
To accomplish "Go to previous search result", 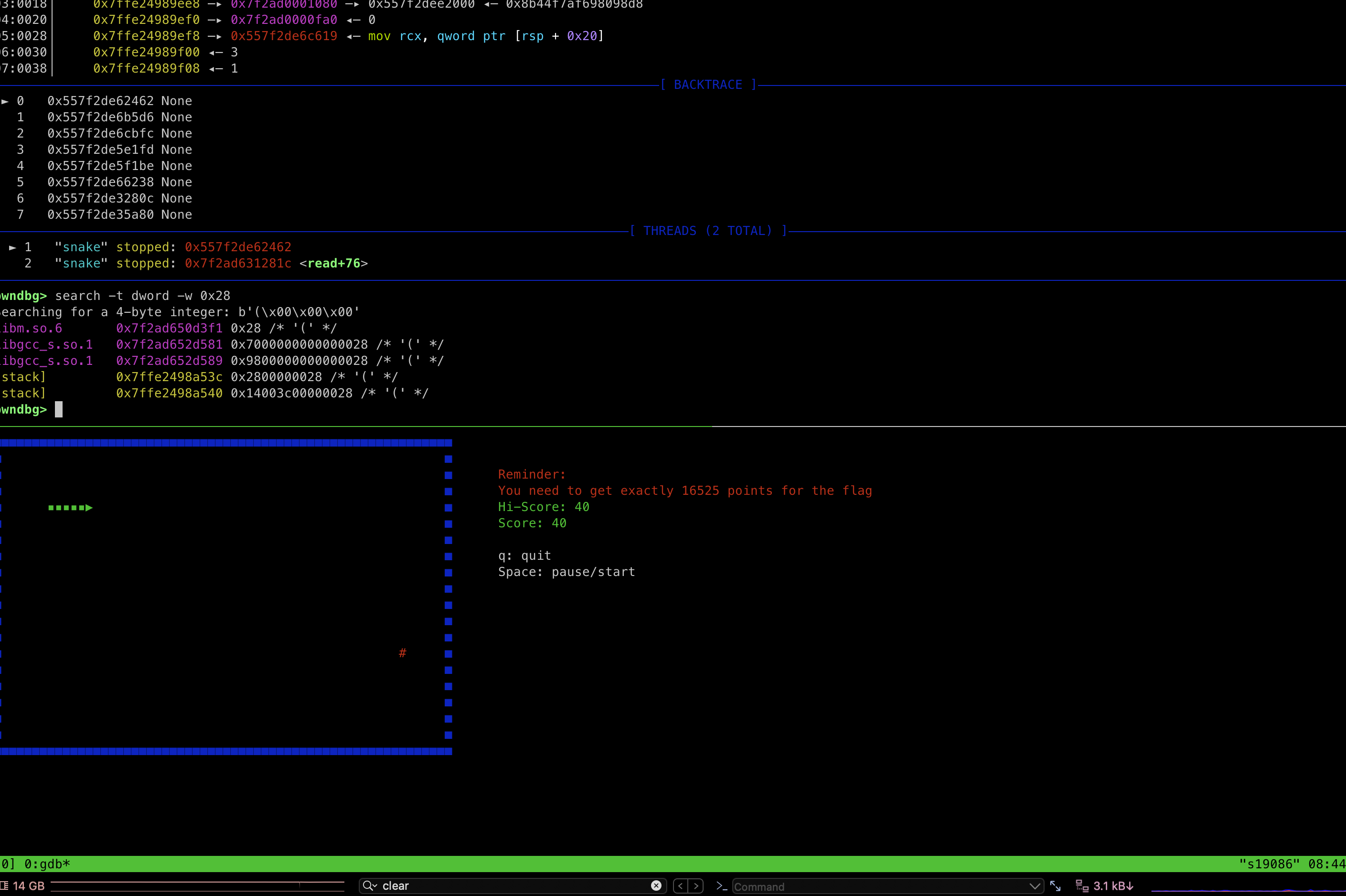I will [681, 885].
